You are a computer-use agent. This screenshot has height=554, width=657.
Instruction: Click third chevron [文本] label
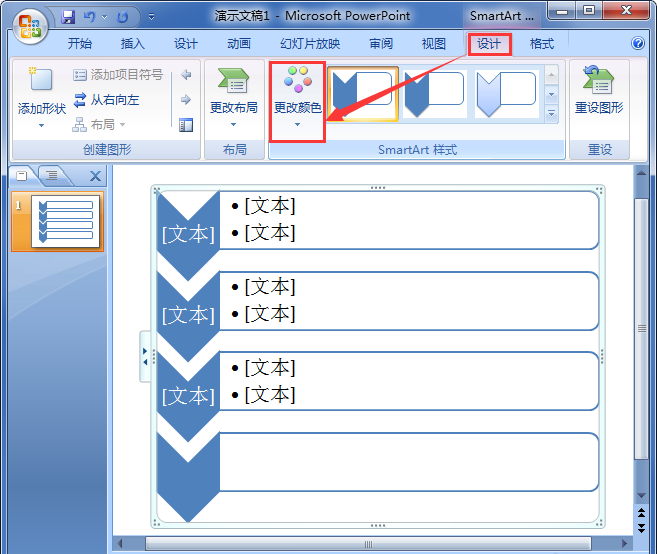click(x=188, y=396)
